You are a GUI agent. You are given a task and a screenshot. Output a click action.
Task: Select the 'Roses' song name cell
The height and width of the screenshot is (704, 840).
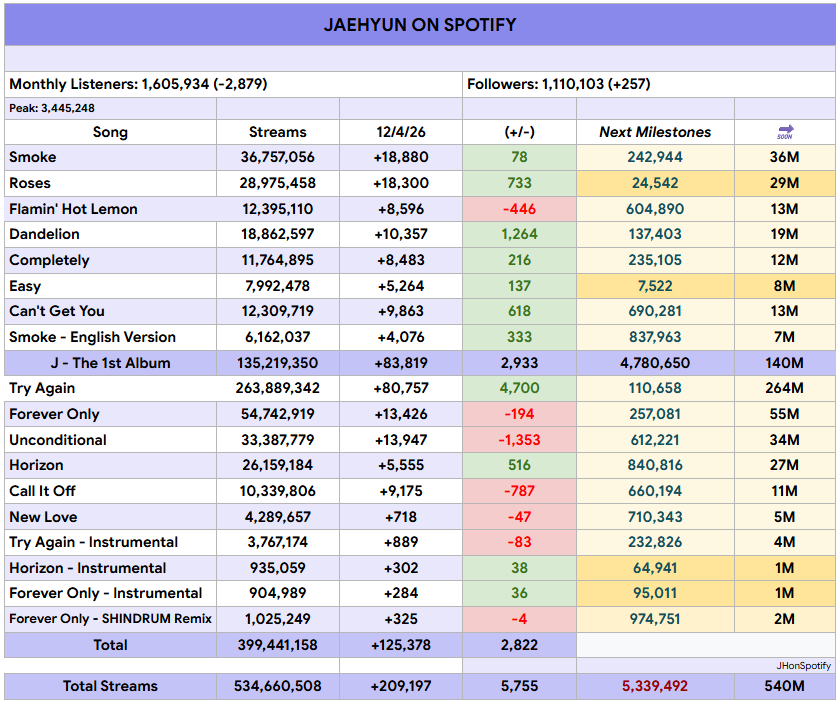point(110,183)
